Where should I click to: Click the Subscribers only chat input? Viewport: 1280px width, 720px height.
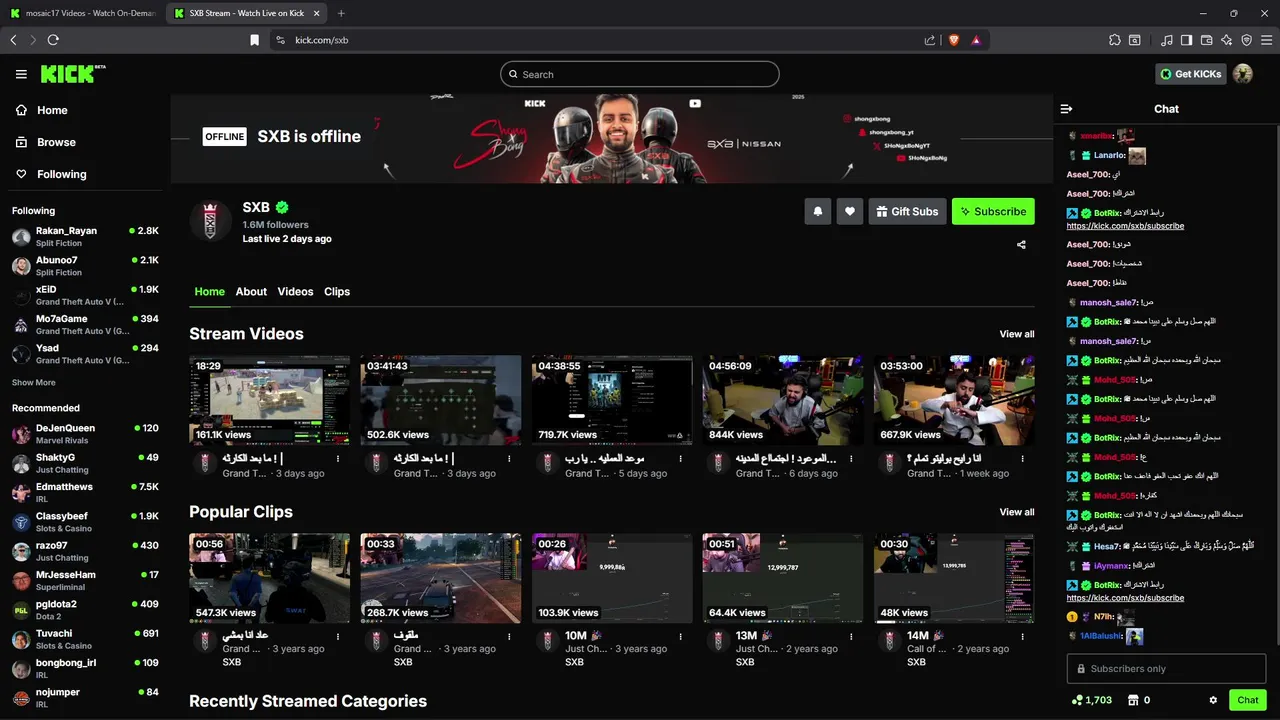tap(1166, 668)
